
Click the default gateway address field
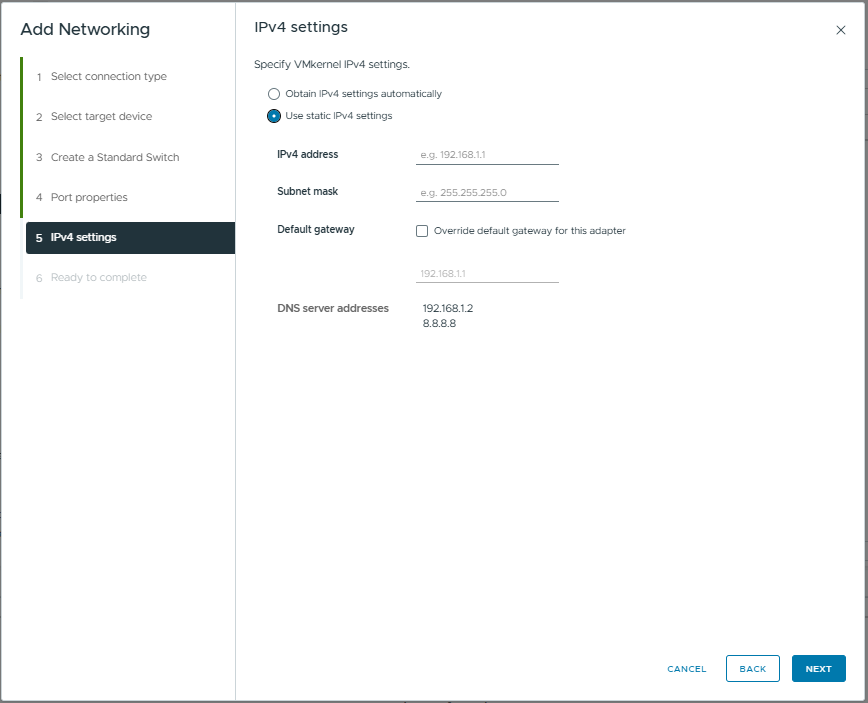[487, 270]
